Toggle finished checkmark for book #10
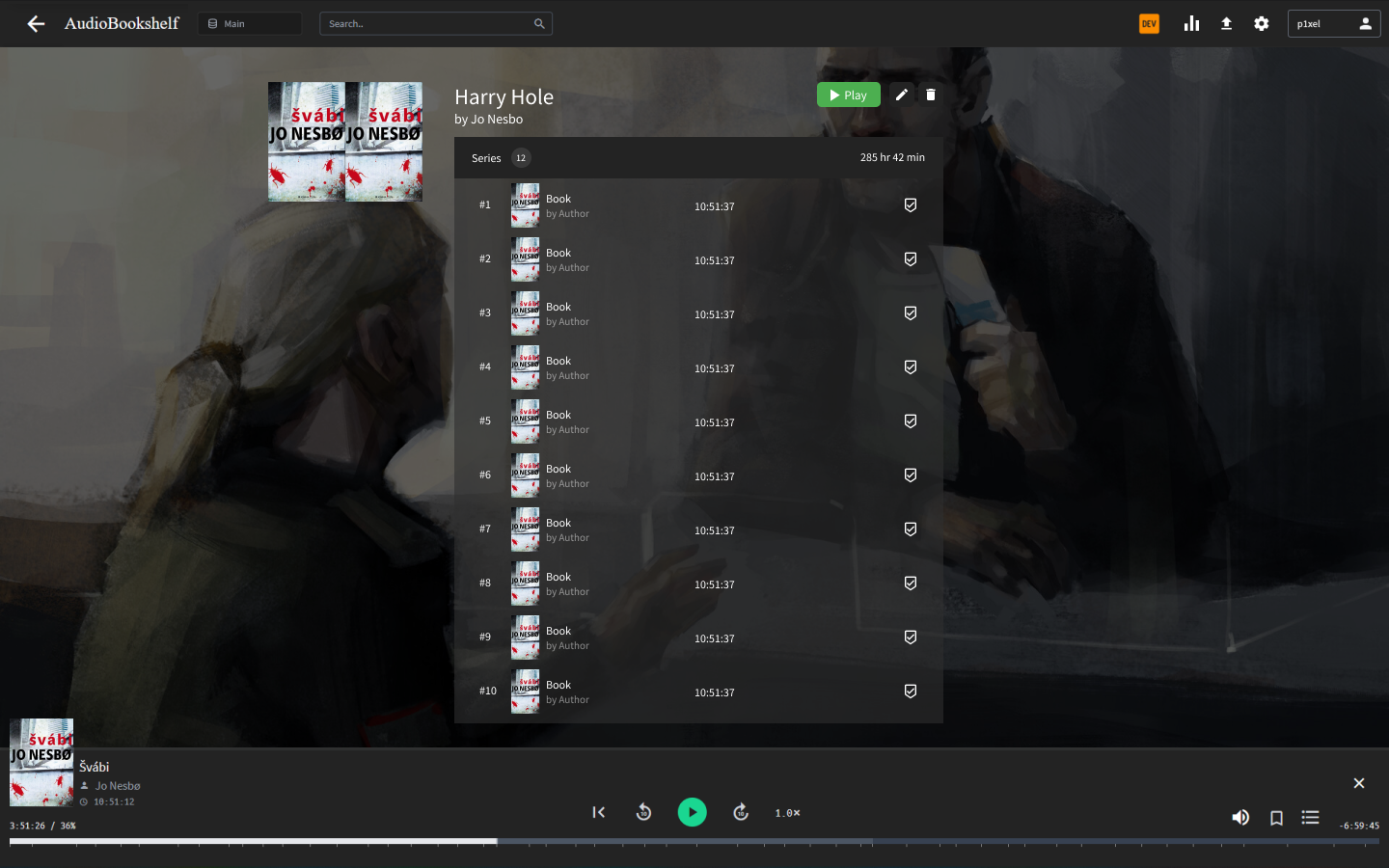The image size is (1389, 868). [911, 692]
